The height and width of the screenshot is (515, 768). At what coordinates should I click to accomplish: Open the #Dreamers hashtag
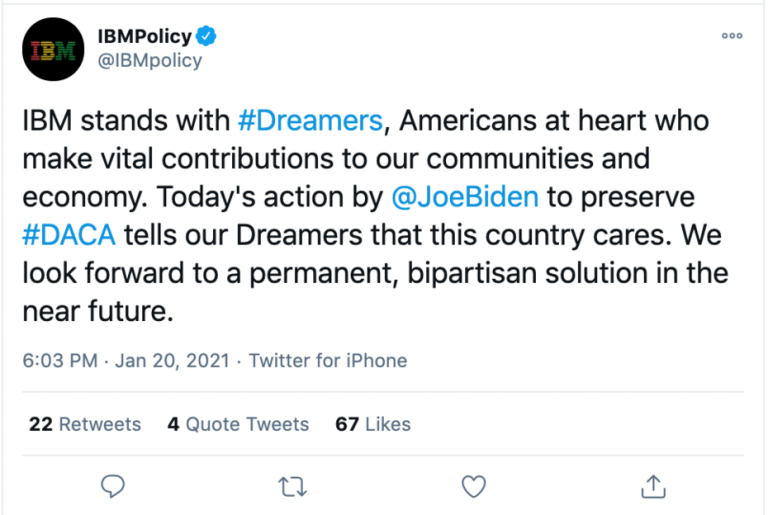[x=310, y=121]
